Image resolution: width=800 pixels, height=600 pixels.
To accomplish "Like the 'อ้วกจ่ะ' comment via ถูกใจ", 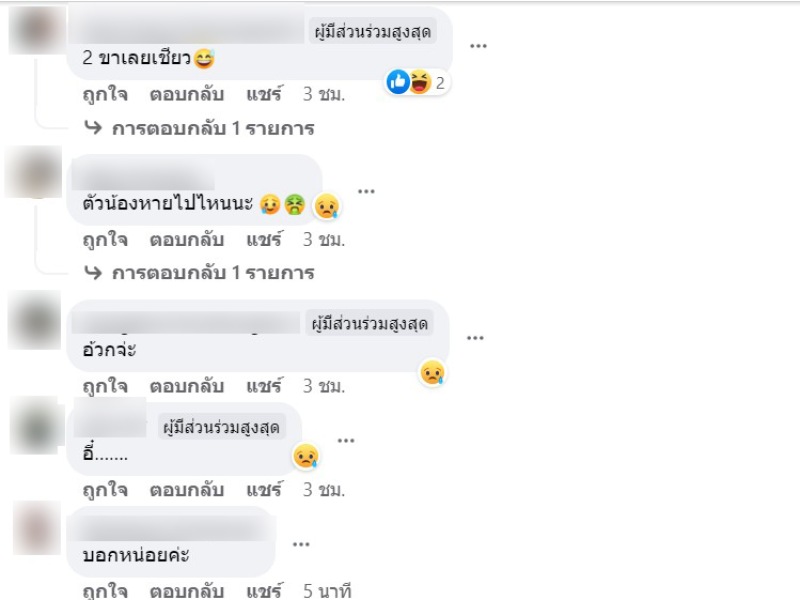I will 105,386.
